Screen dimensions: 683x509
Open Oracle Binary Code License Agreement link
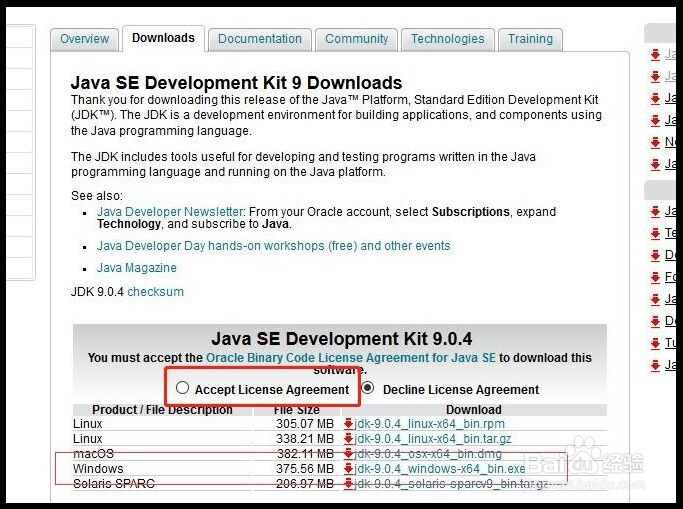coord(351,358)
